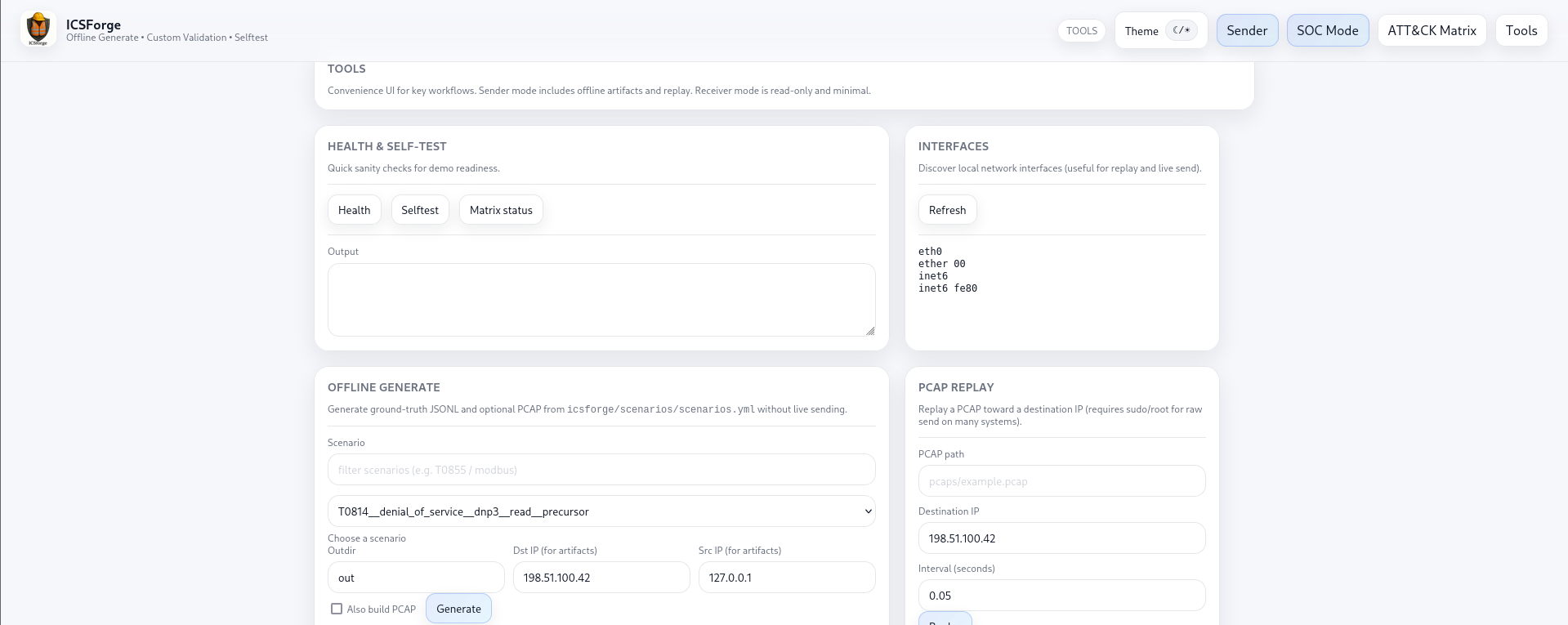Check Matrix status
Viewport: 1568px width, 625px height.
click(x=501, y=210)
